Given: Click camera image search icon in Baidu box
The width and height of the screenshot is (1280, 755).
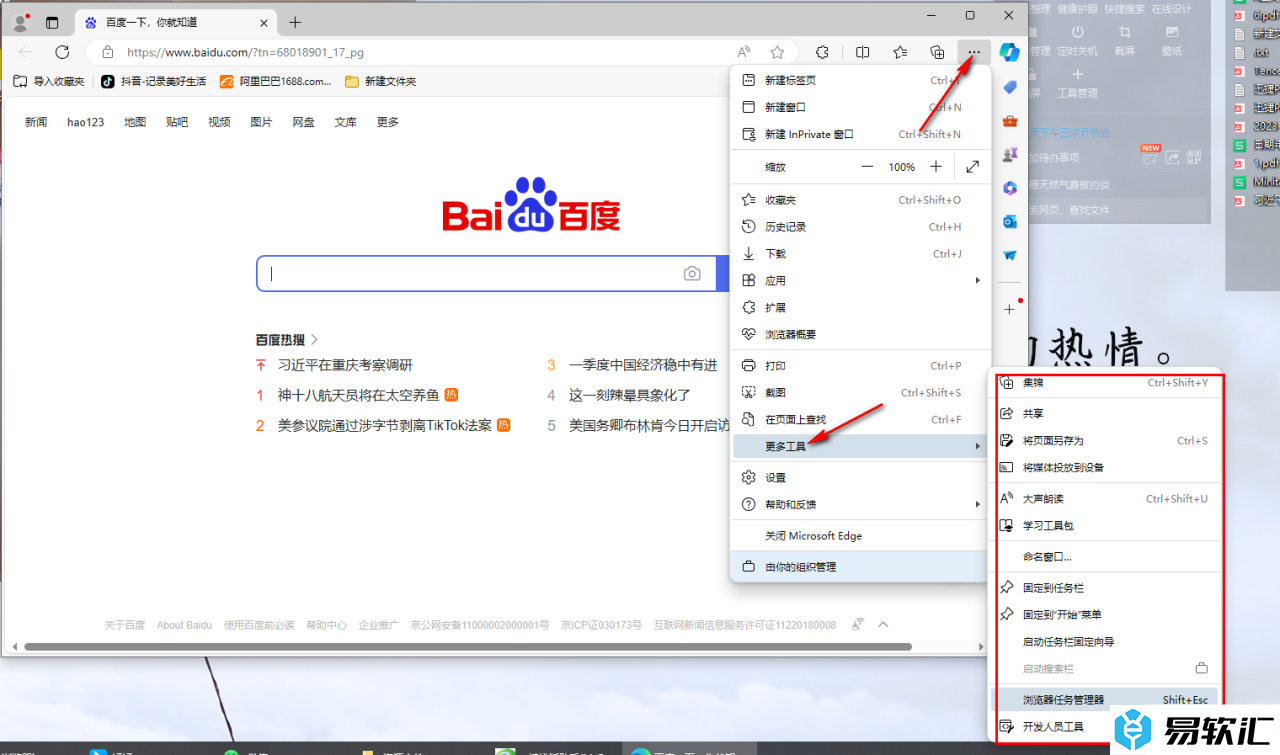Looking at the screenshot, I should click(692, 274).
